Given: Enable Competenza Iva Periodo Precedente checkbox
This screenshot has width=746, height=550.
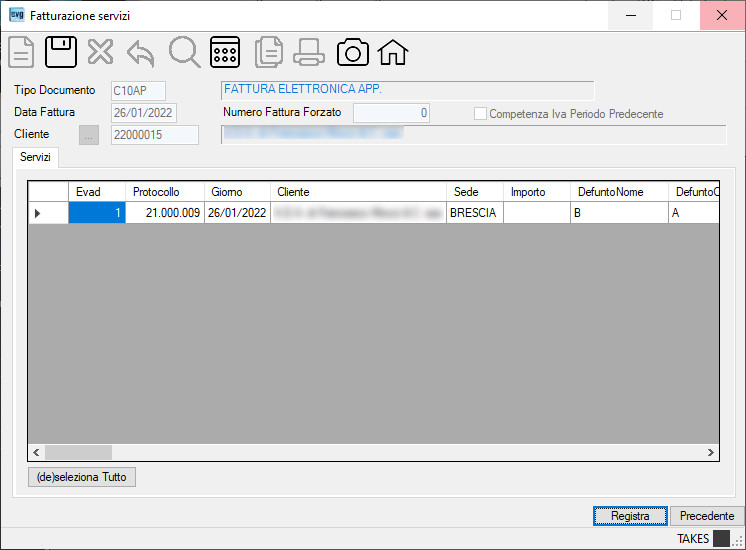Looking at the screenshot, I should click(x=480, y=114).
